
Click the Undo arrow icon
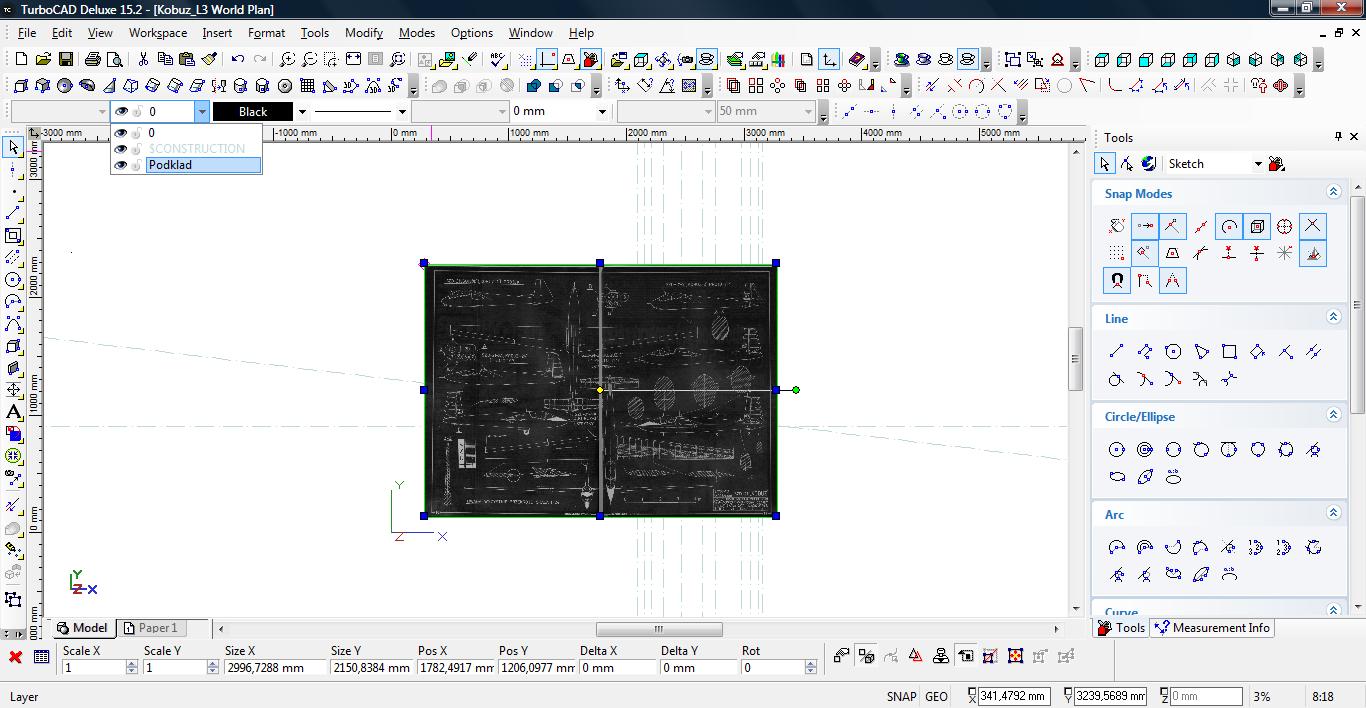pyautogui.click(x=238, y=60)
